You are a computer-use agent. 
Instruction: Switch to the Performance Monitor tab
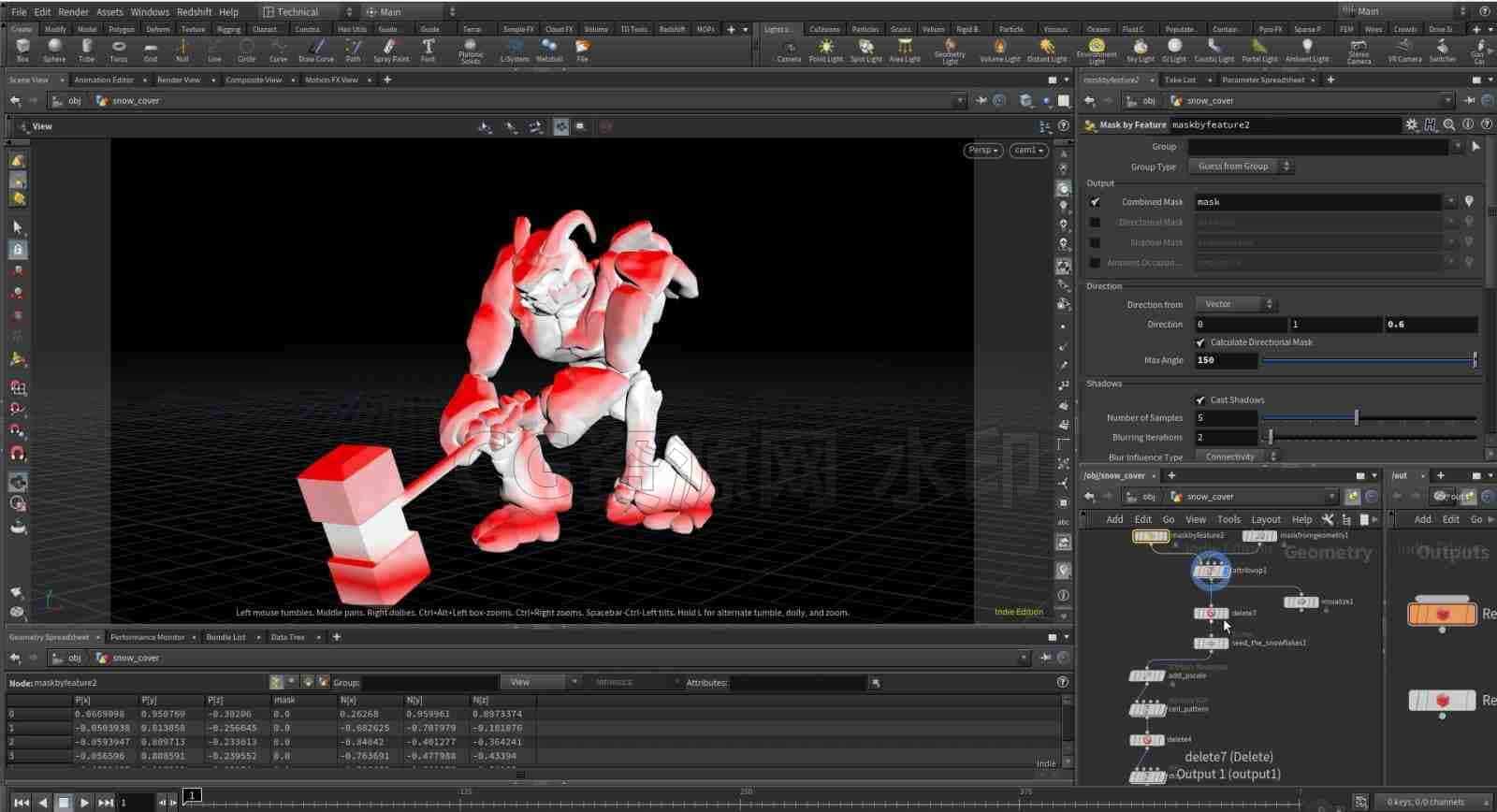pyautogui.click(x=147, y=637)
